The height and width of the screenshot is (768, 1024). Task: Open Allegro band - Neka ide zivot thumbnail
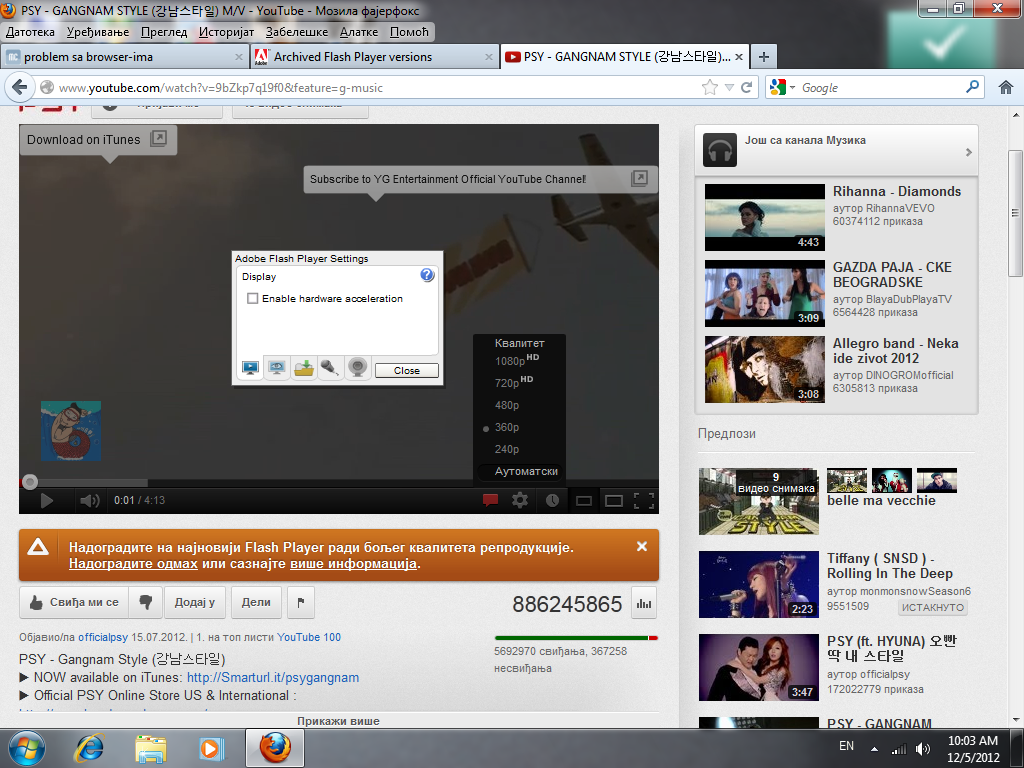click(765, 370)
